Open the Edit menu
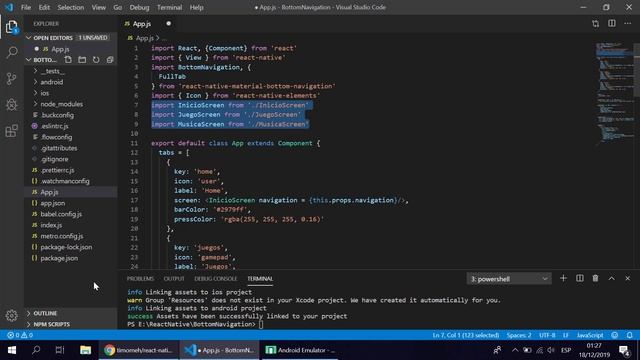This screenshot has height=360, width=640. coord(44,7)
